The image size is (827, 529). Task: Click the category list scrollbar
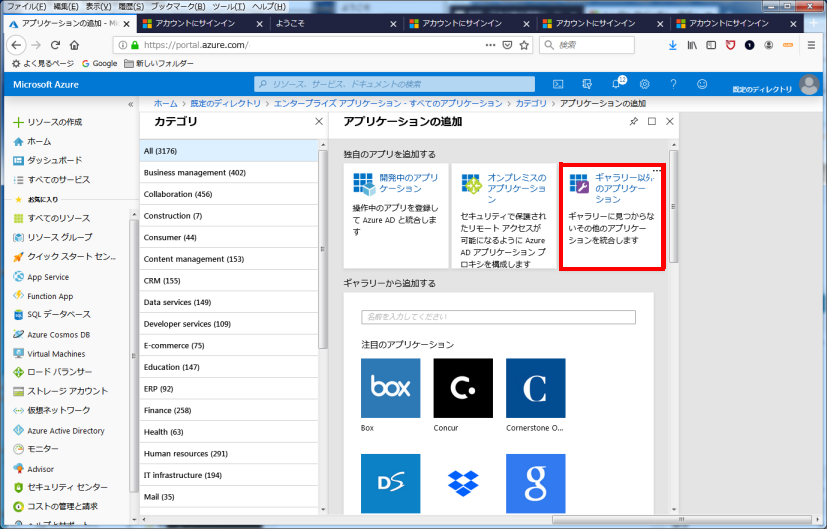tap(323, 249)
